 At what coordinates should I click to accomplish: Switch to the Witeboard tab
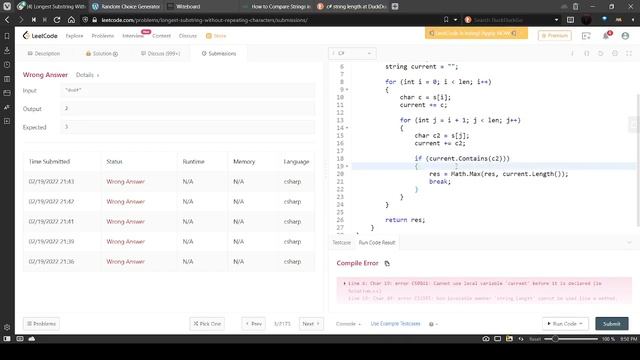[x=202, y=7]
